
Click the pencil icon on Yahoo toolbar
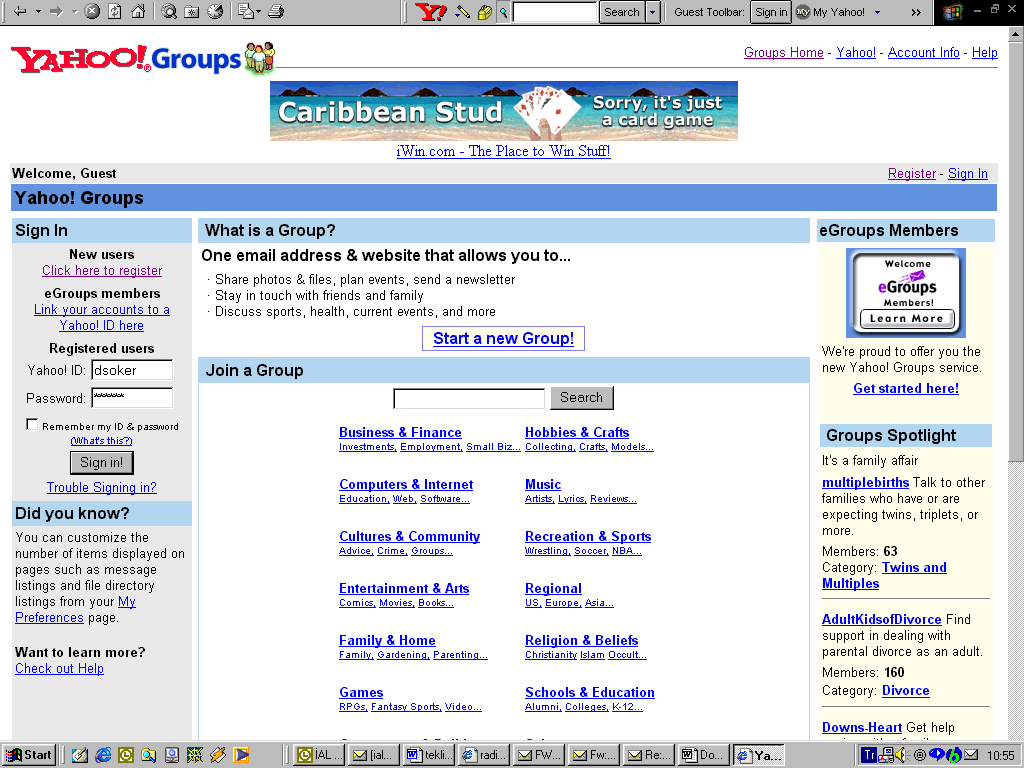(x=462, y=12)
